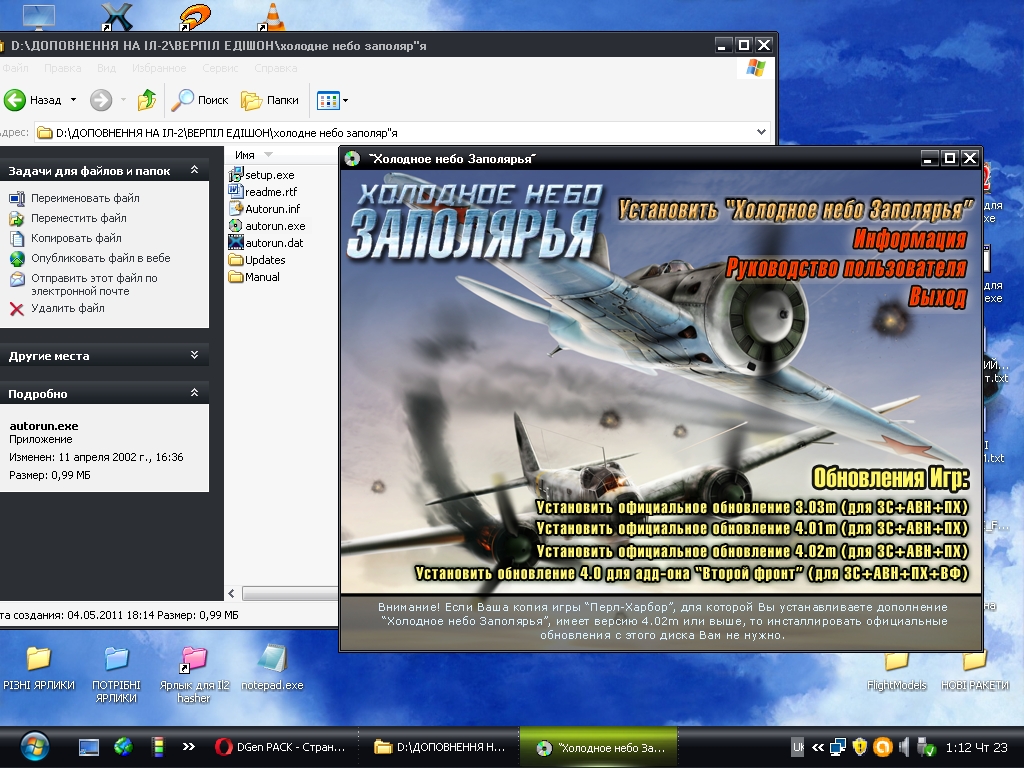1024x768 pixels.
Task: Install official update 4.02m
Action: point(752,551)
